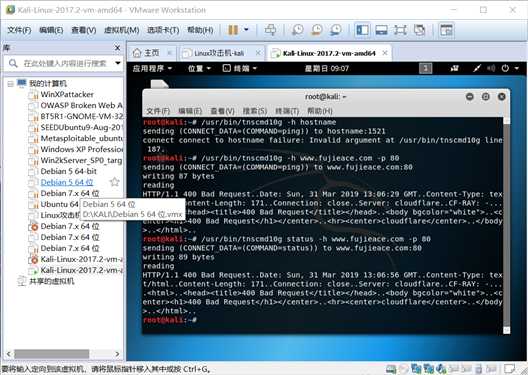Select WinXPattacker in the library

point(67,94)
